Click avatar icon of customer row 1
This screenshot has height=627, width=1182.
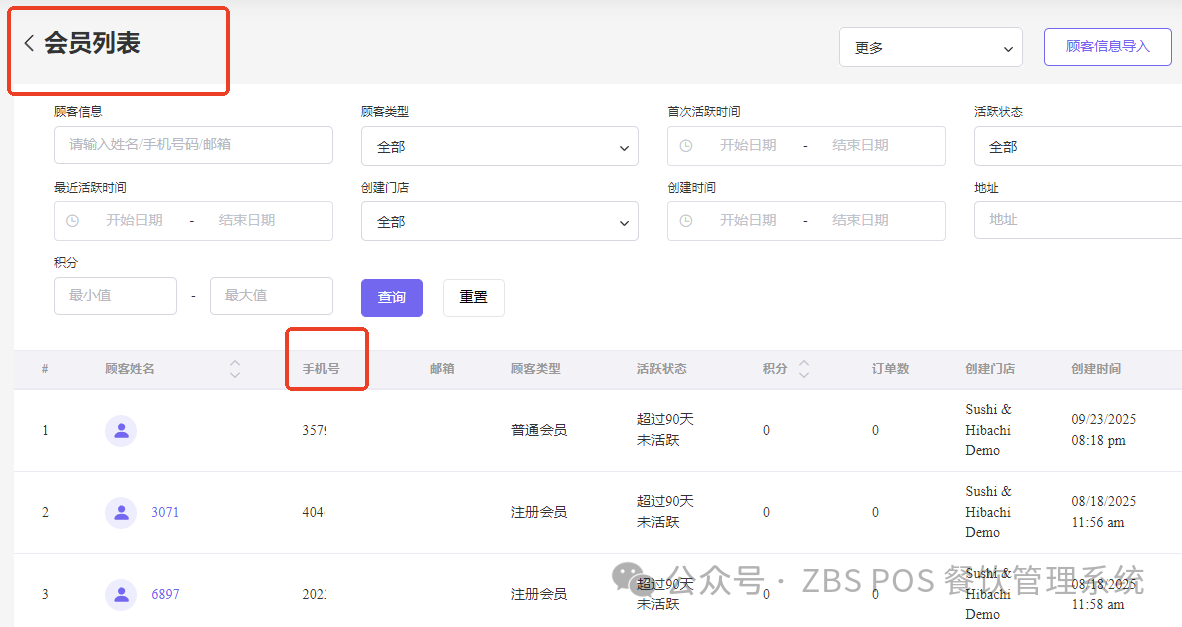coord(121,431)
